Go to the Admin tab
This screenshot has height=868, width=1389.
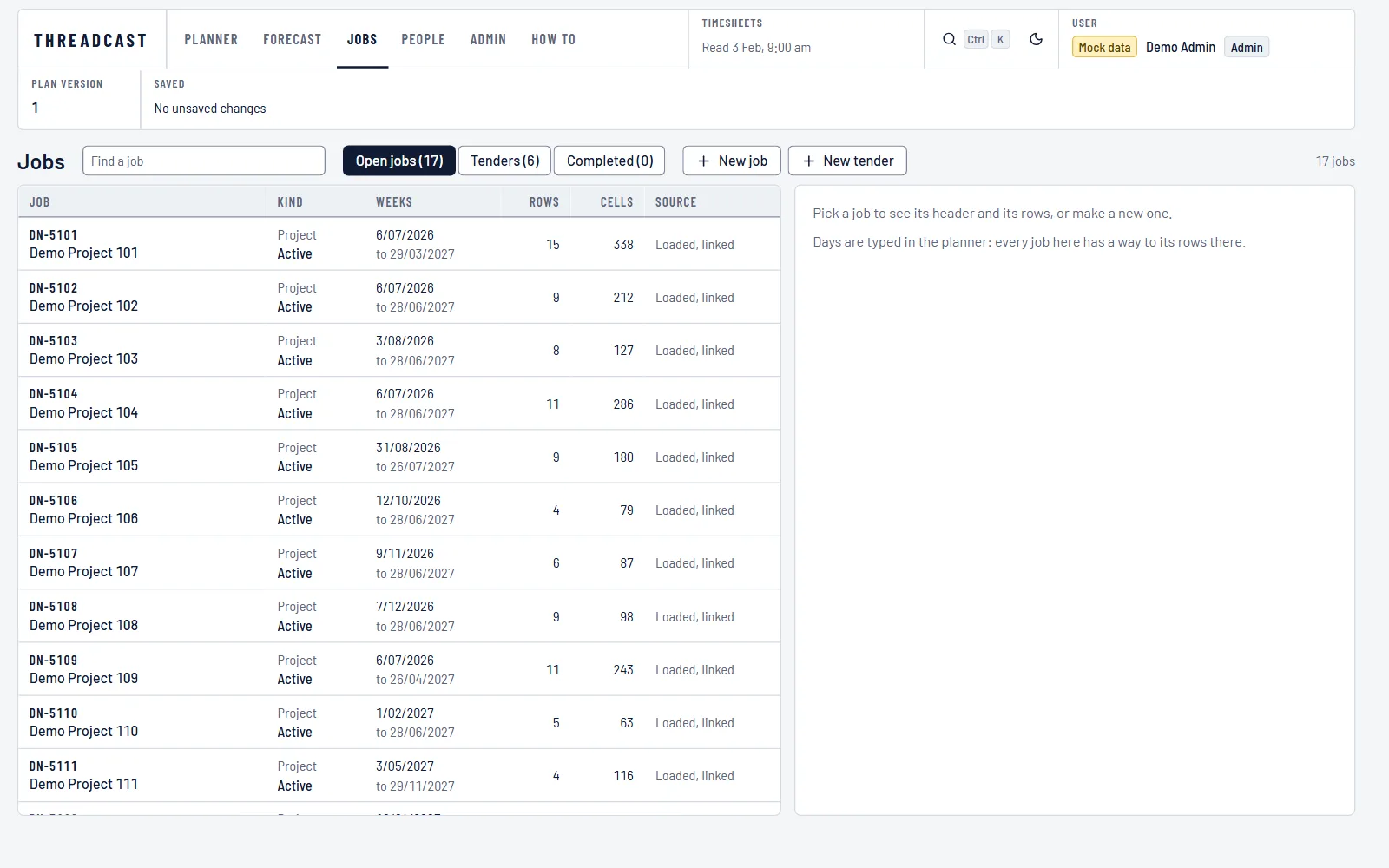tap(488, 39)
